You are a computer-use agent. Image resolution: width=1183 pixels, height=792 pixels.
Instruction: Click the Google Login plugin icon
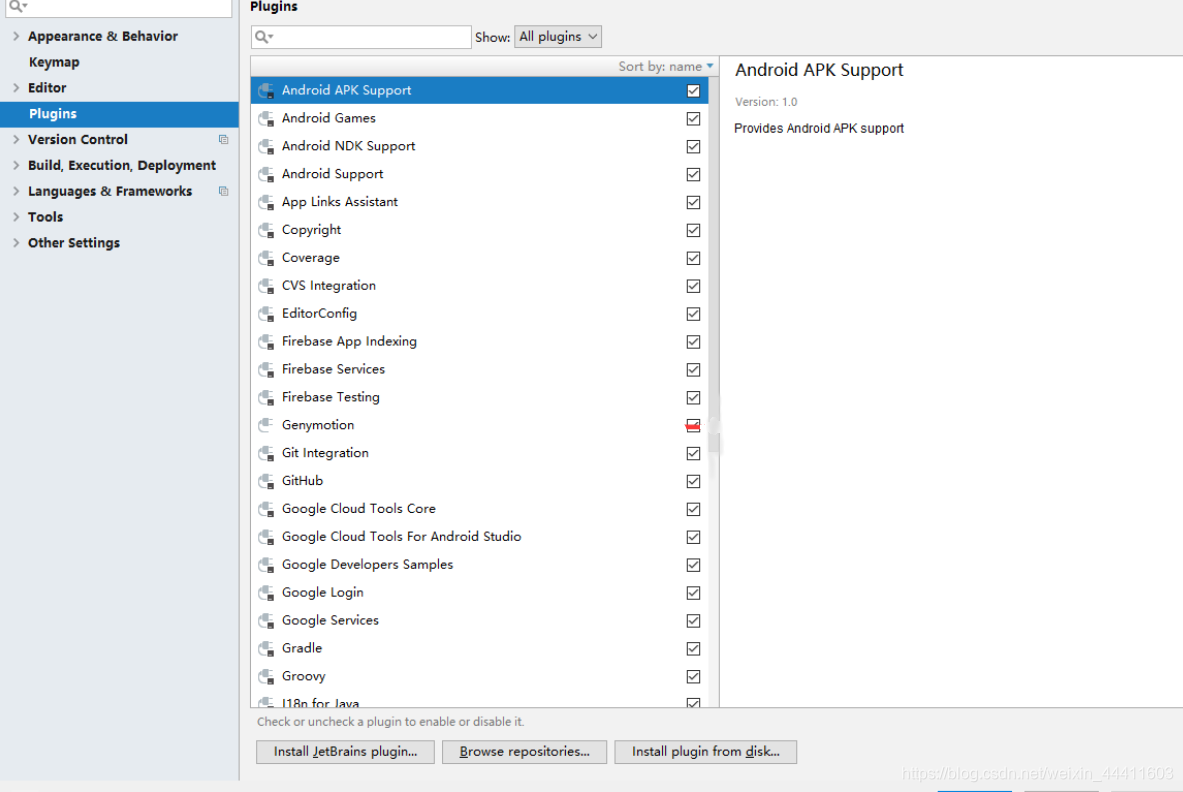[266, 593]
